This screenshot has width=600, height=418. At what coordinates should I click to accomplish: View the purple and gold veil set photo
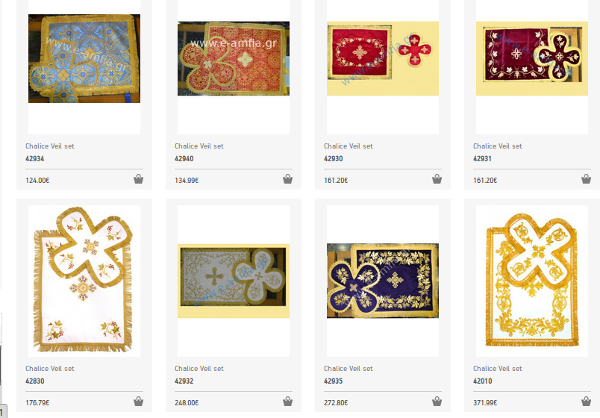click(383, 281)
